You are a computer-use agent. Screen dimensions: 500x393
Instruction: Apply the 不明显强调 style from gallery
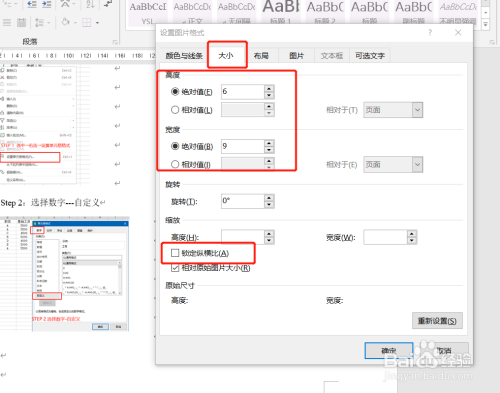(x=458, y=13)
